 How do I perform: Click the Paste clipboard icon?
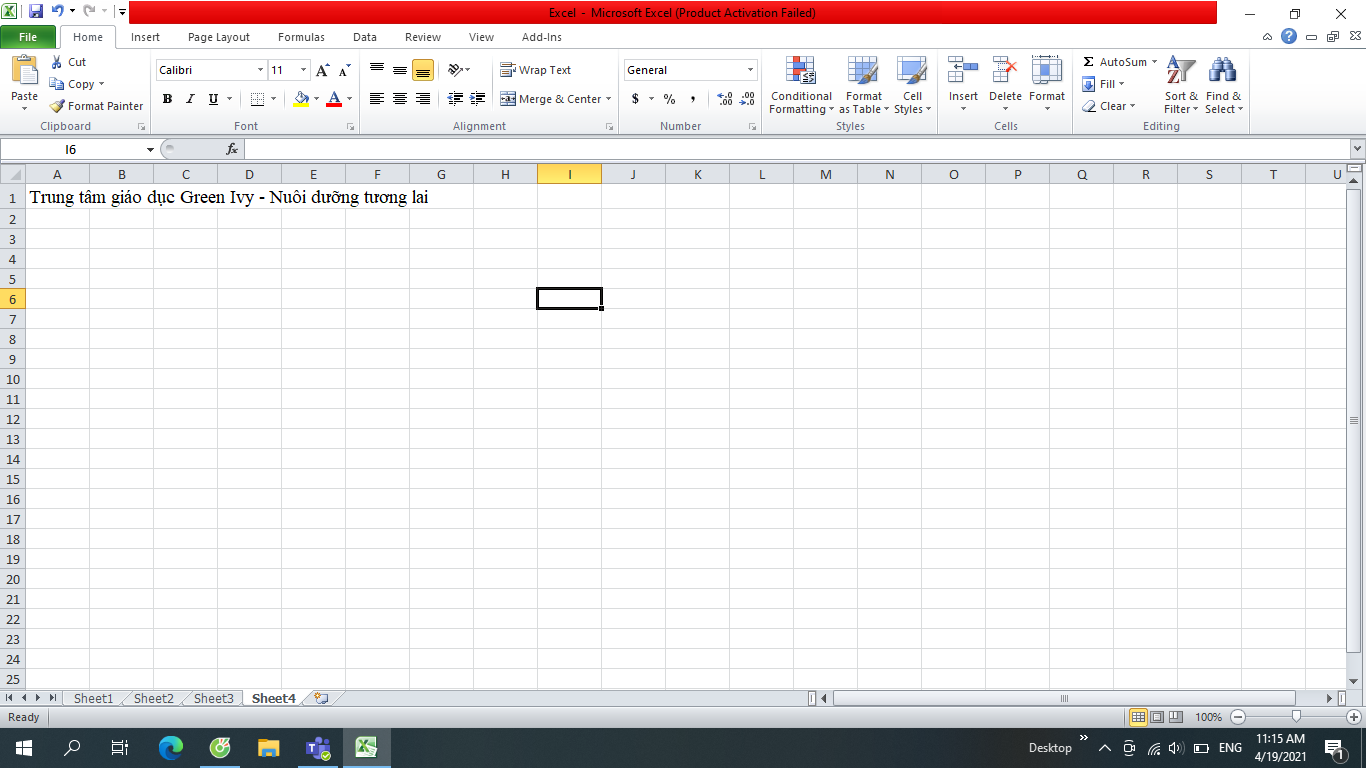coord(25,71)
